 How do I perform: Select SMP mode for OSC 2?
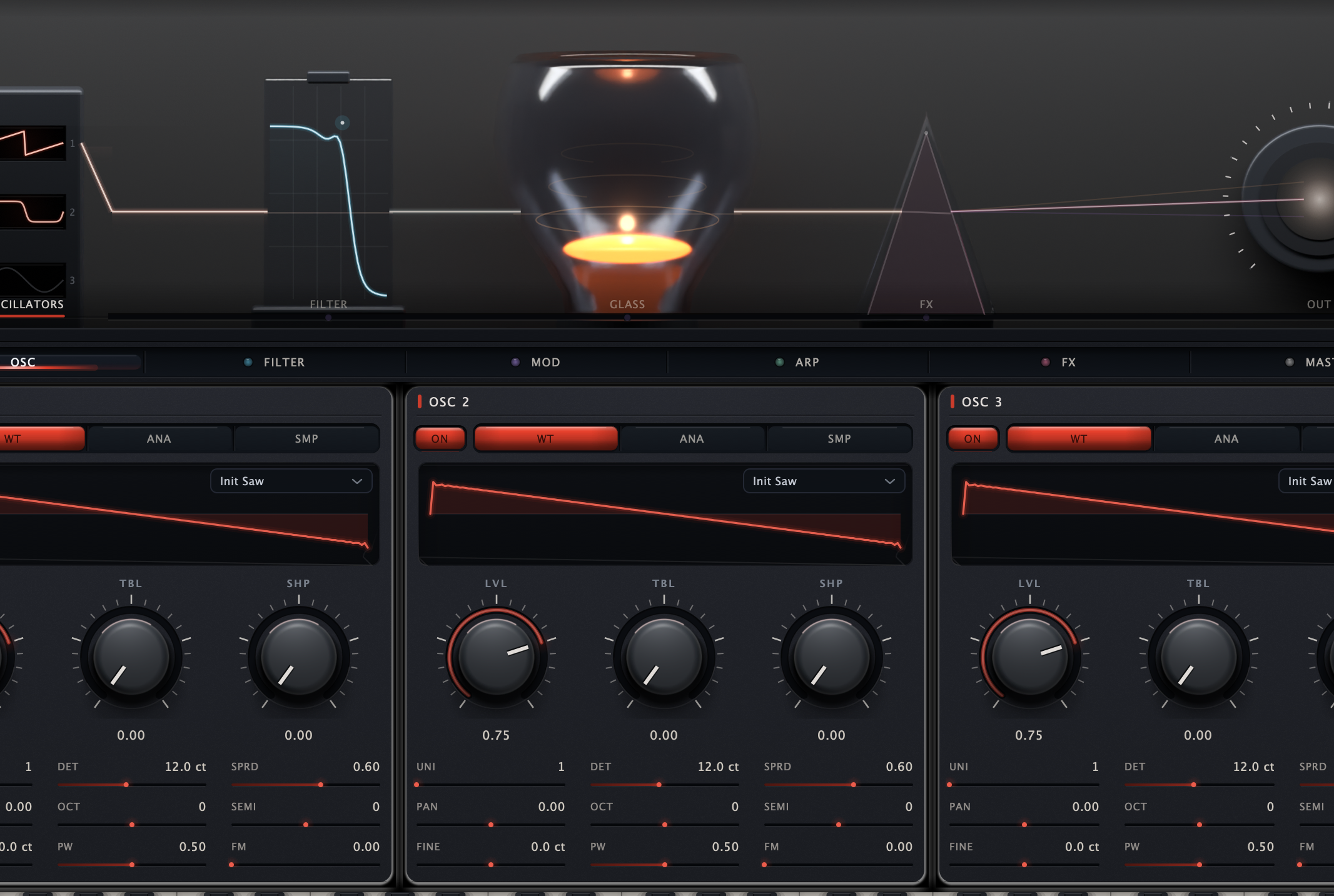click(839, 438)
